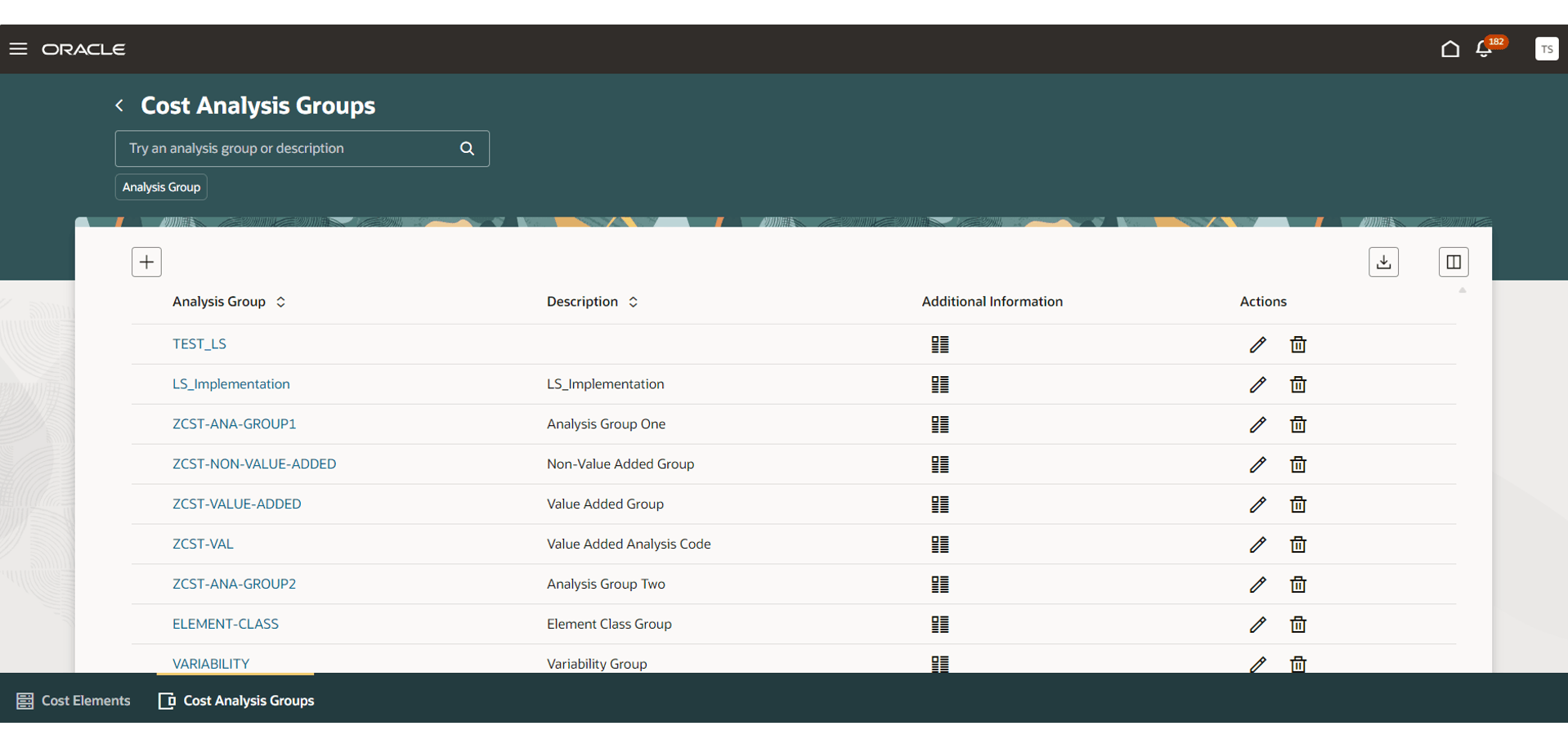1568x744 pixels.
Task: Open the TS user profile menu
Action: (1546, 49)
